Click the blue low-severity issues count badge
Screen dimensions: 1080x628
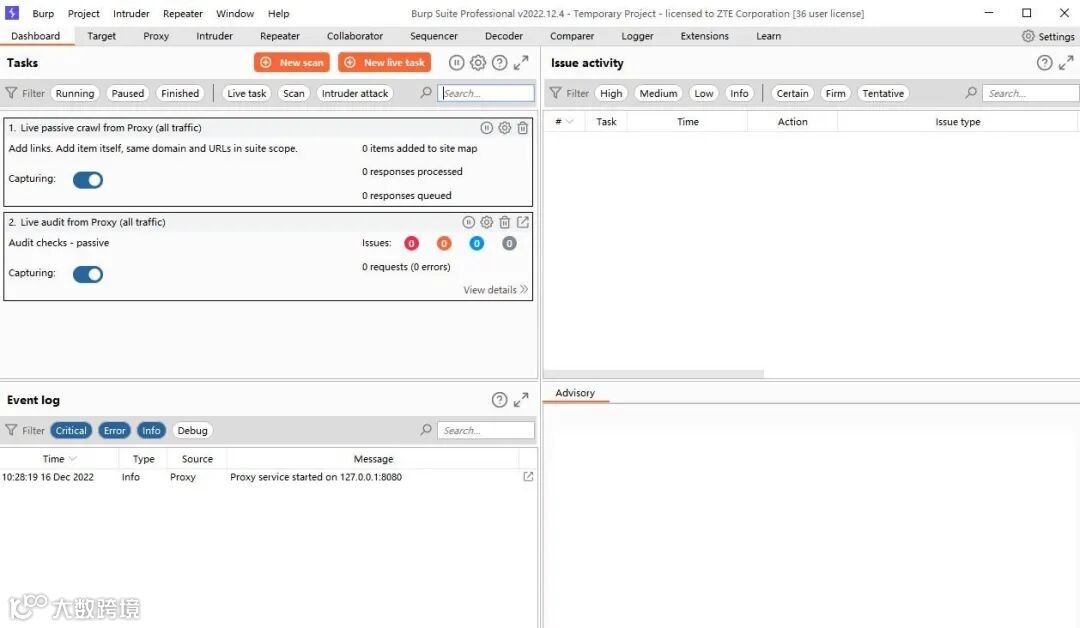[x=477, y=243]
